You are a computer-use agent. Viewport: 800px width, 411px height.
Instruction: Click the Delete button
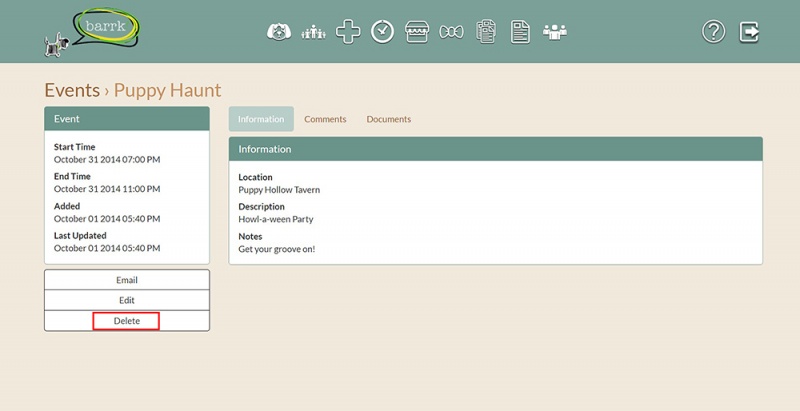(x=127, y=321)
